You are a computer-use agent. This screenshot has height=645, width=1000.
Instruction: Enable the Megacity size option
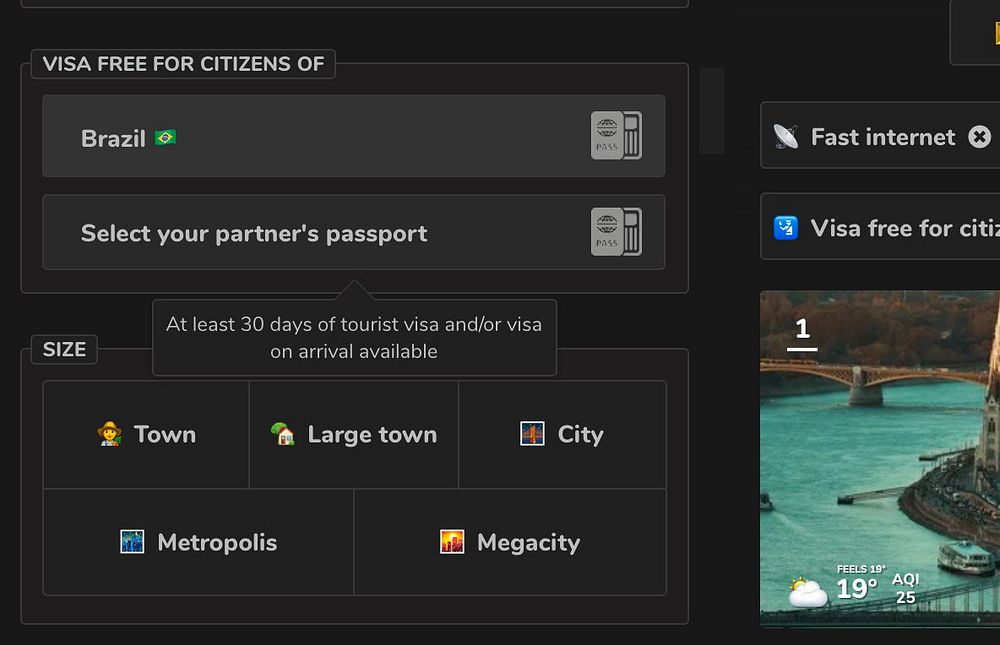click(510, 542)
